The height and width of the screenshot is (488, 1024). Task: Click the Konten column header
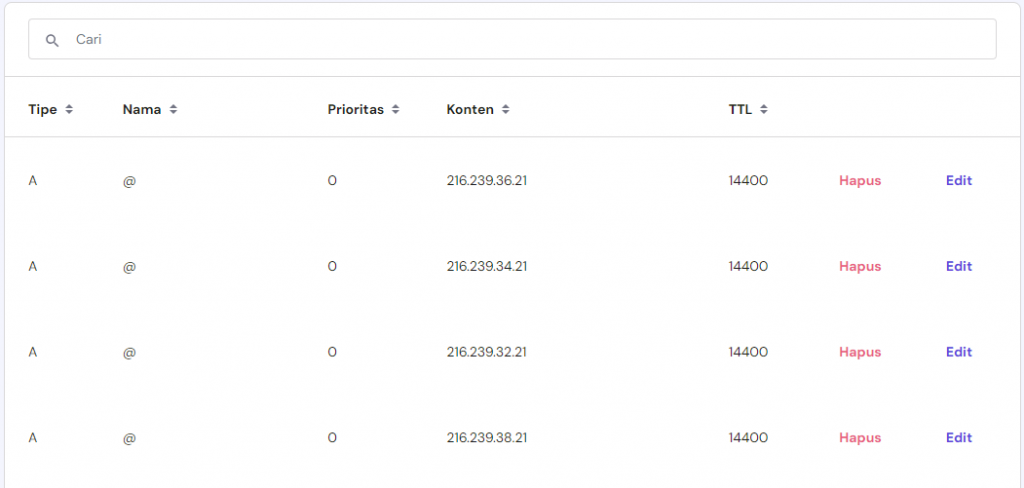[x=470, y=110]
